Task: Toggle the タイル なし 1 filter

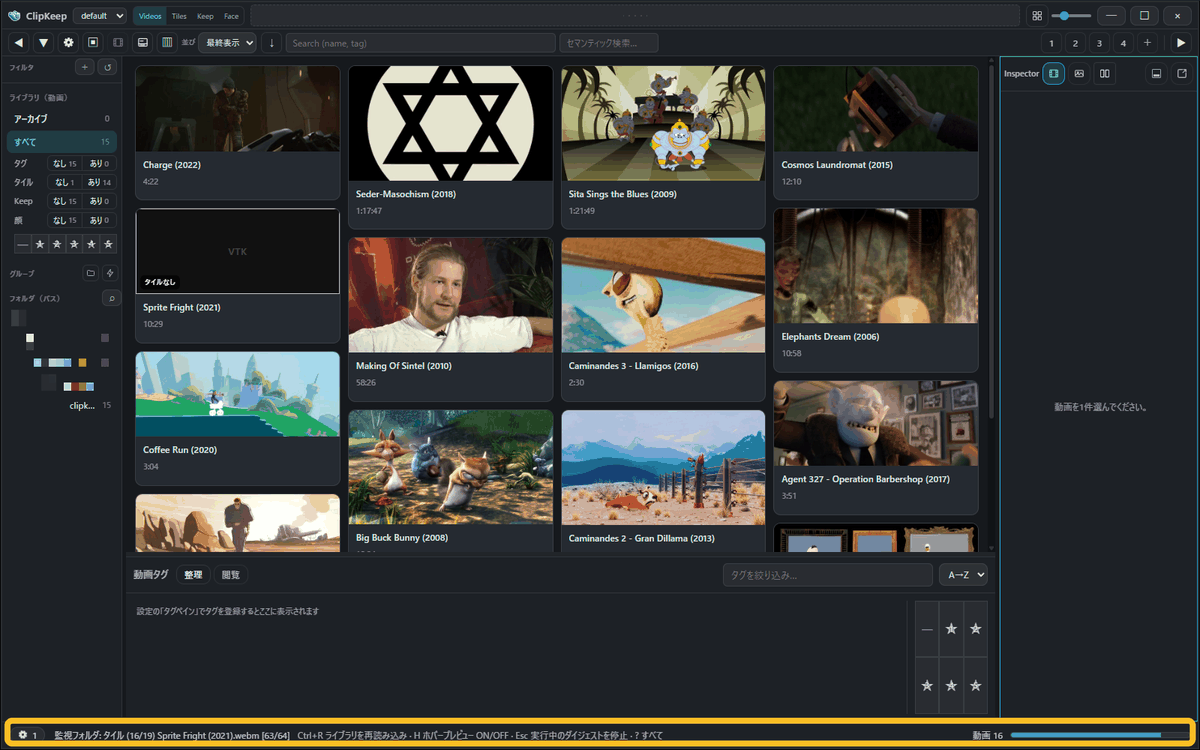Action: point(65,182)
